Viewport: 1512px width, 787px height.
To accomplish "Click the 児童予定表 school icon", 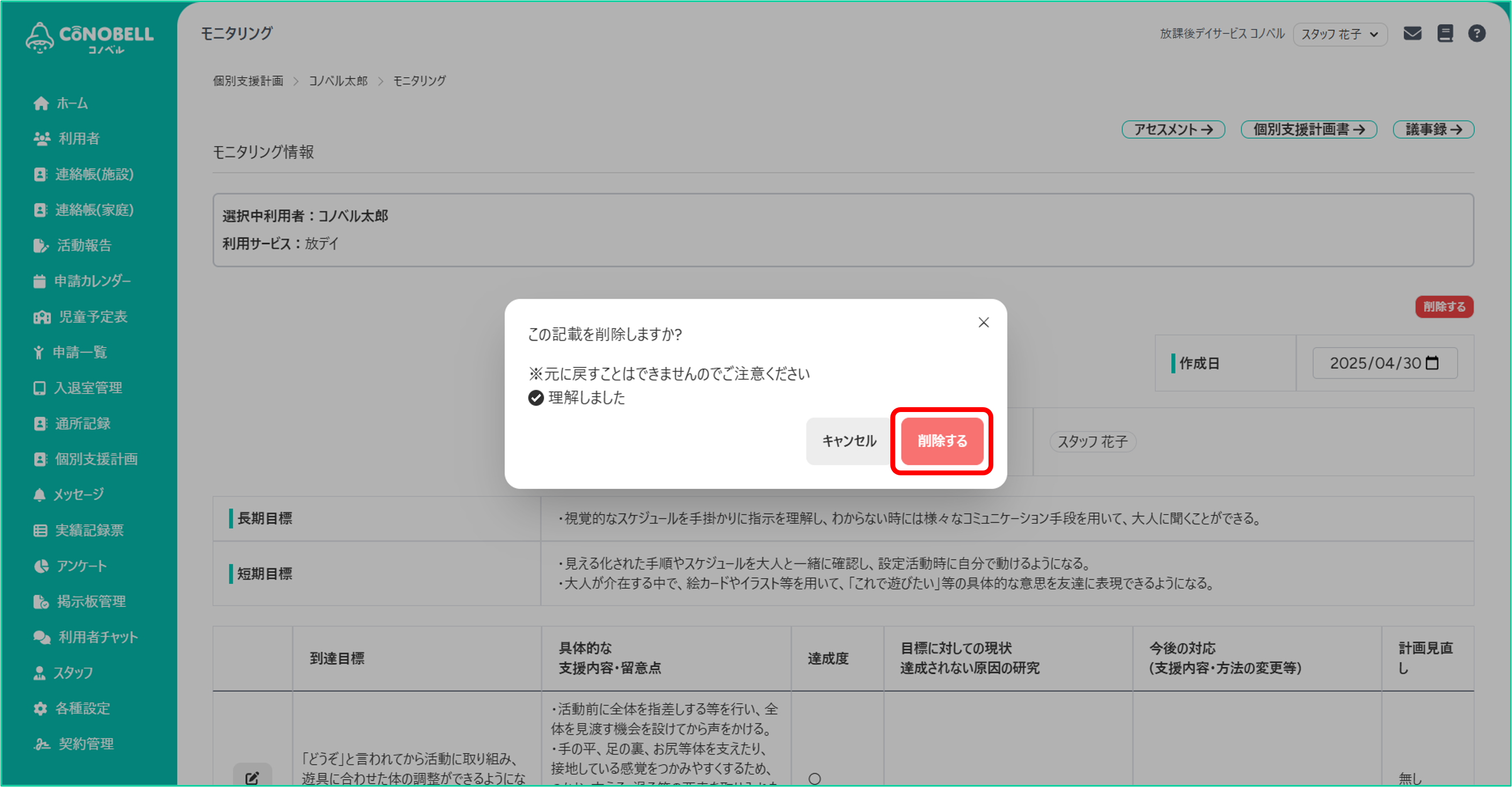I will click(x=42, y=318).
